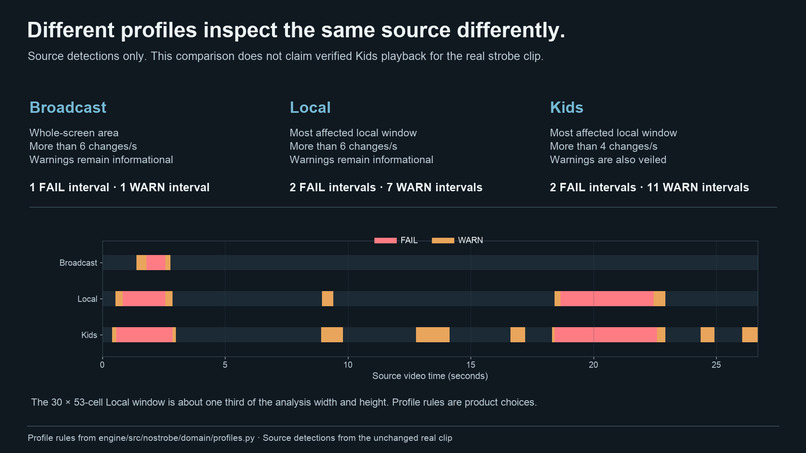Click the Broadcast y-axis label on chart
Viewport: 806px width, 453px height.
(78, 263)
